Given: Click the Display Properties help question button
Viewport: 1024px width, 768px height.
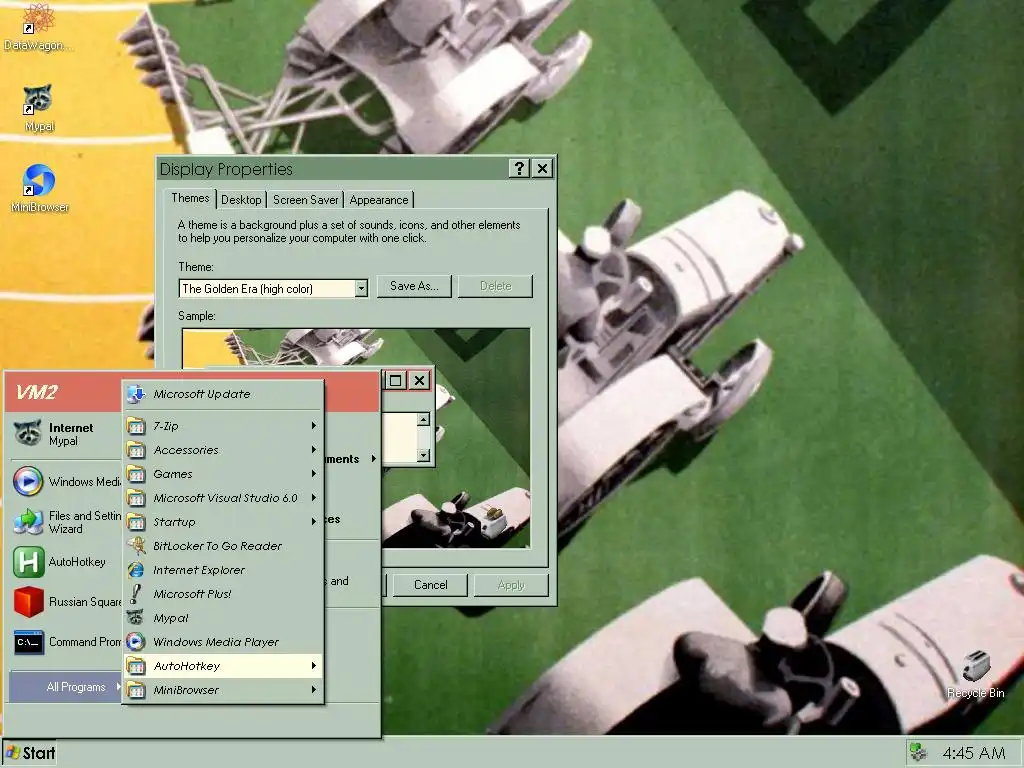Looking at the screenshot, I should (x=519, y=169).
